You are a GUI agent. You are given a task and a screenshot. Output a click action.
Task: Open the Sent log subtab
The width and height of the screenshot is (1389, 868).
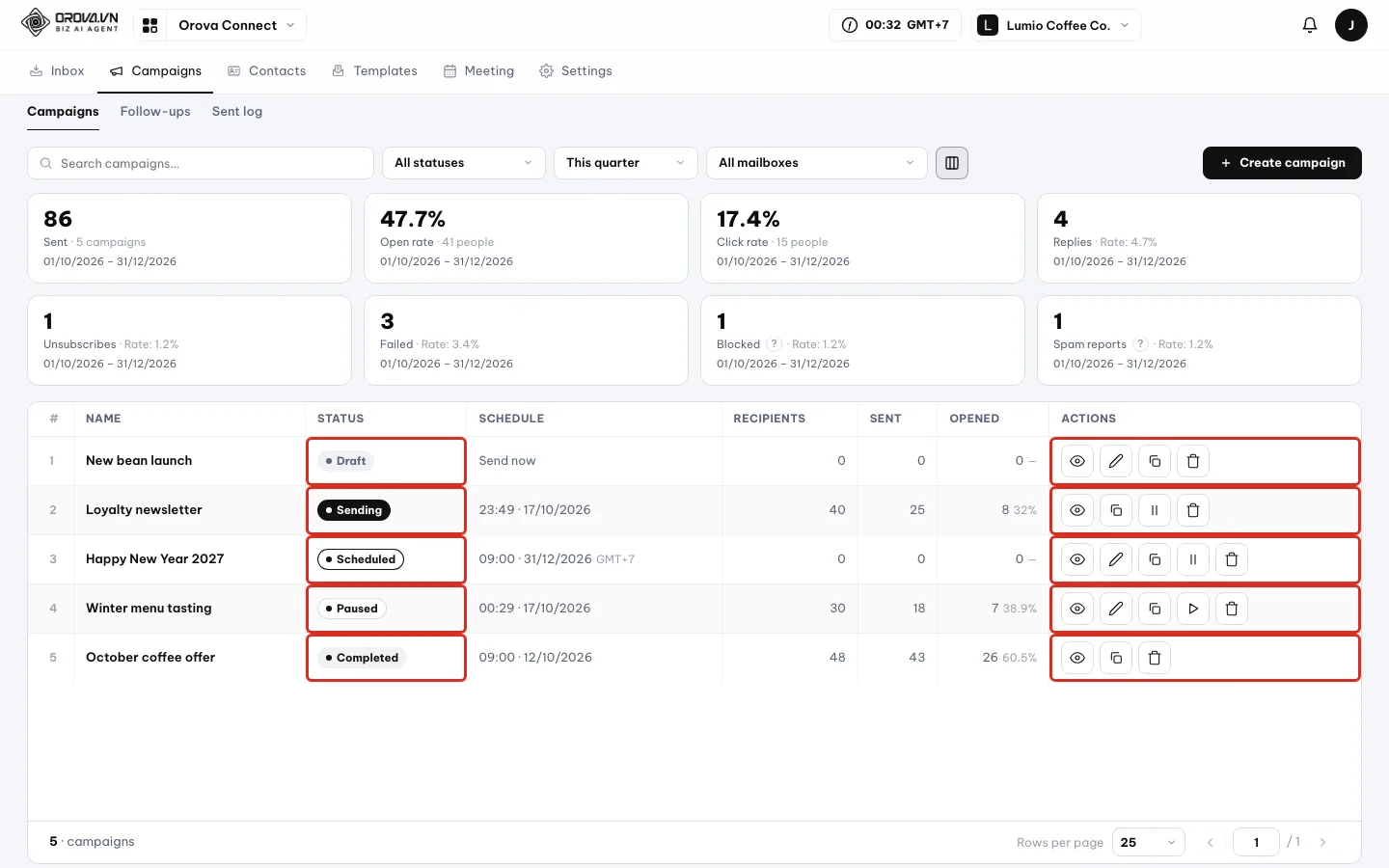click(237, 112)
